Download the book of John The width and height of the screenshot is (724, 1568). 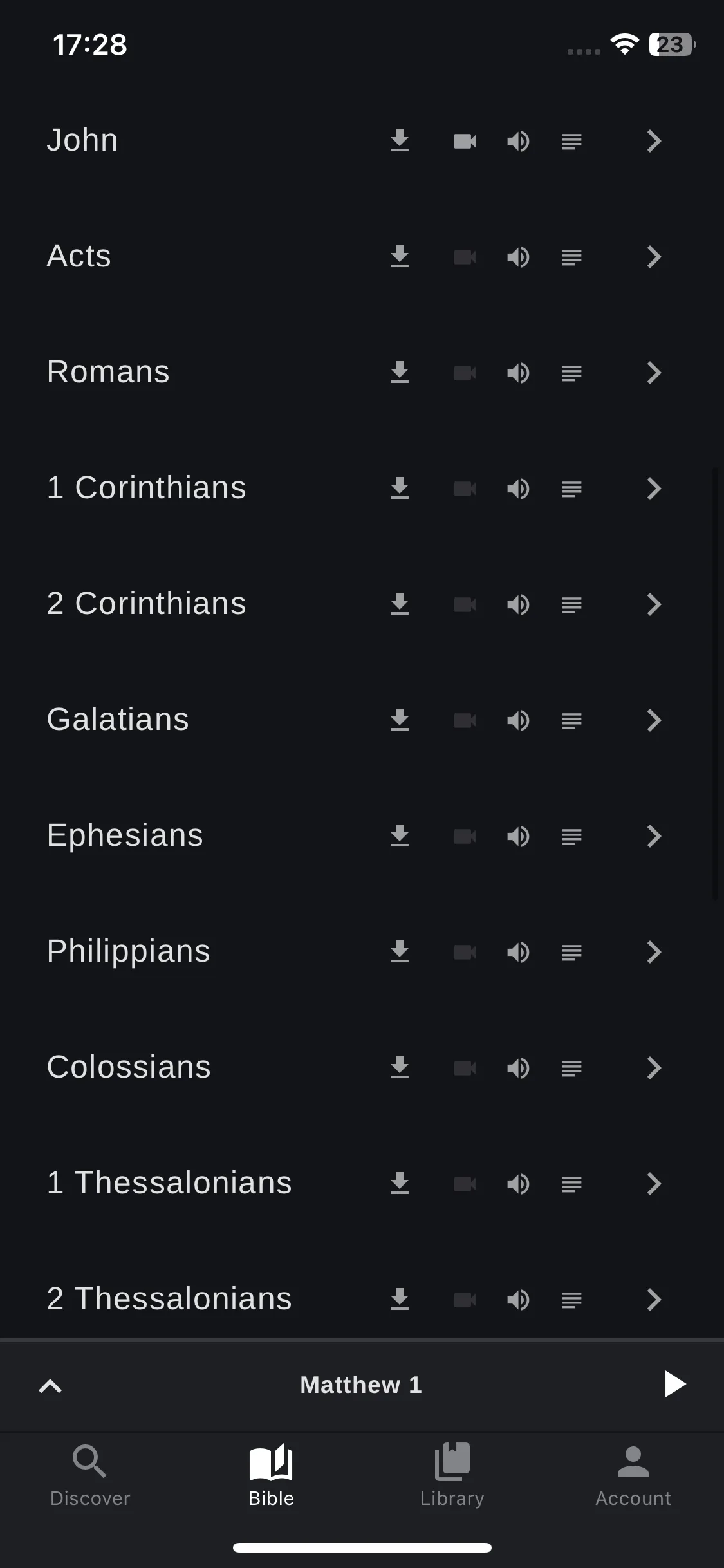400,140
